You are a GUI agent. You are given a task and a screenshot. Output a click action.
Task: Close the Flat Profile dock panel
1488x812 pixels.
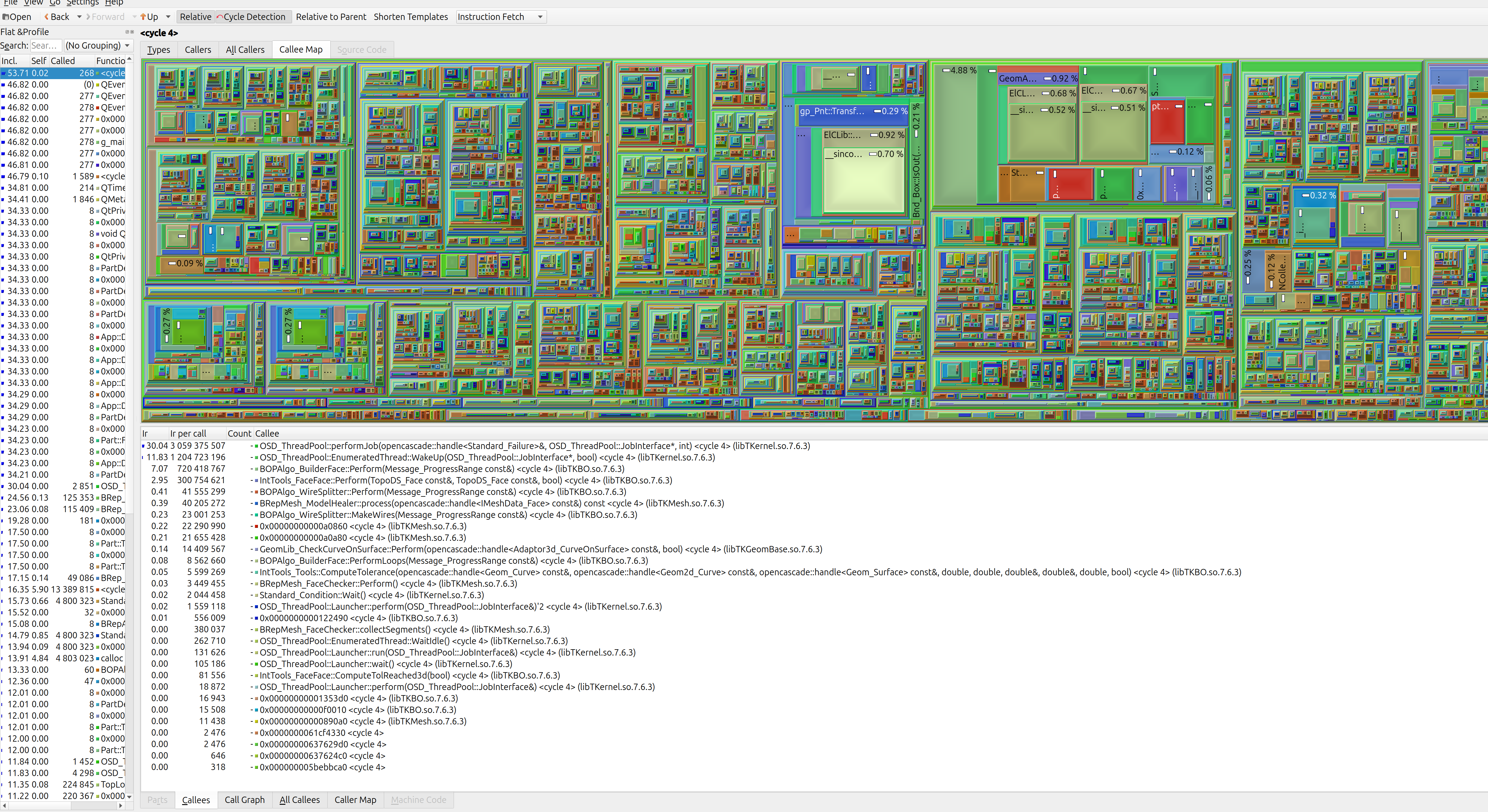click(132, 32)
